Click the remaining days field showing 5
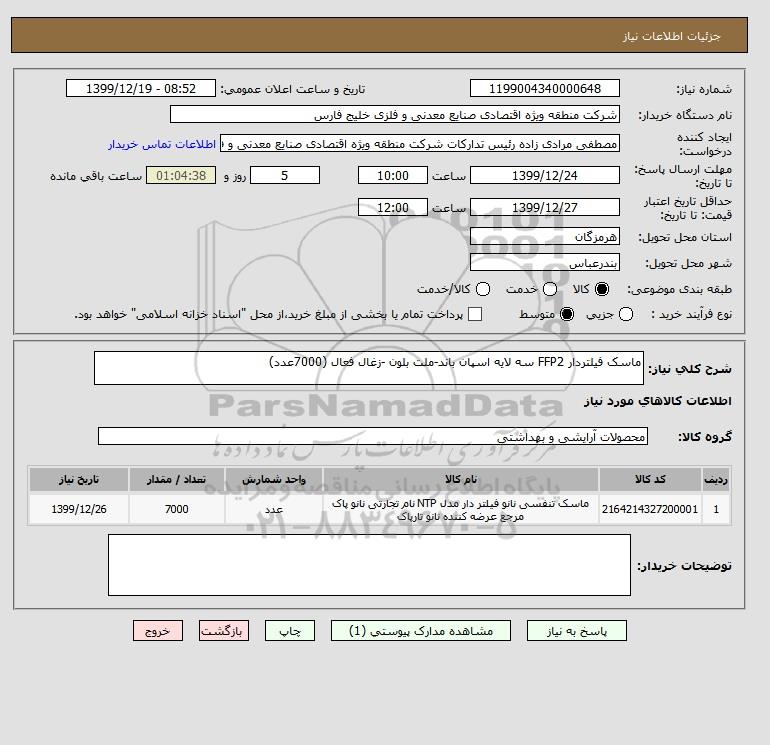The height and width of the screenshot is (745, 770). point(285,175)
